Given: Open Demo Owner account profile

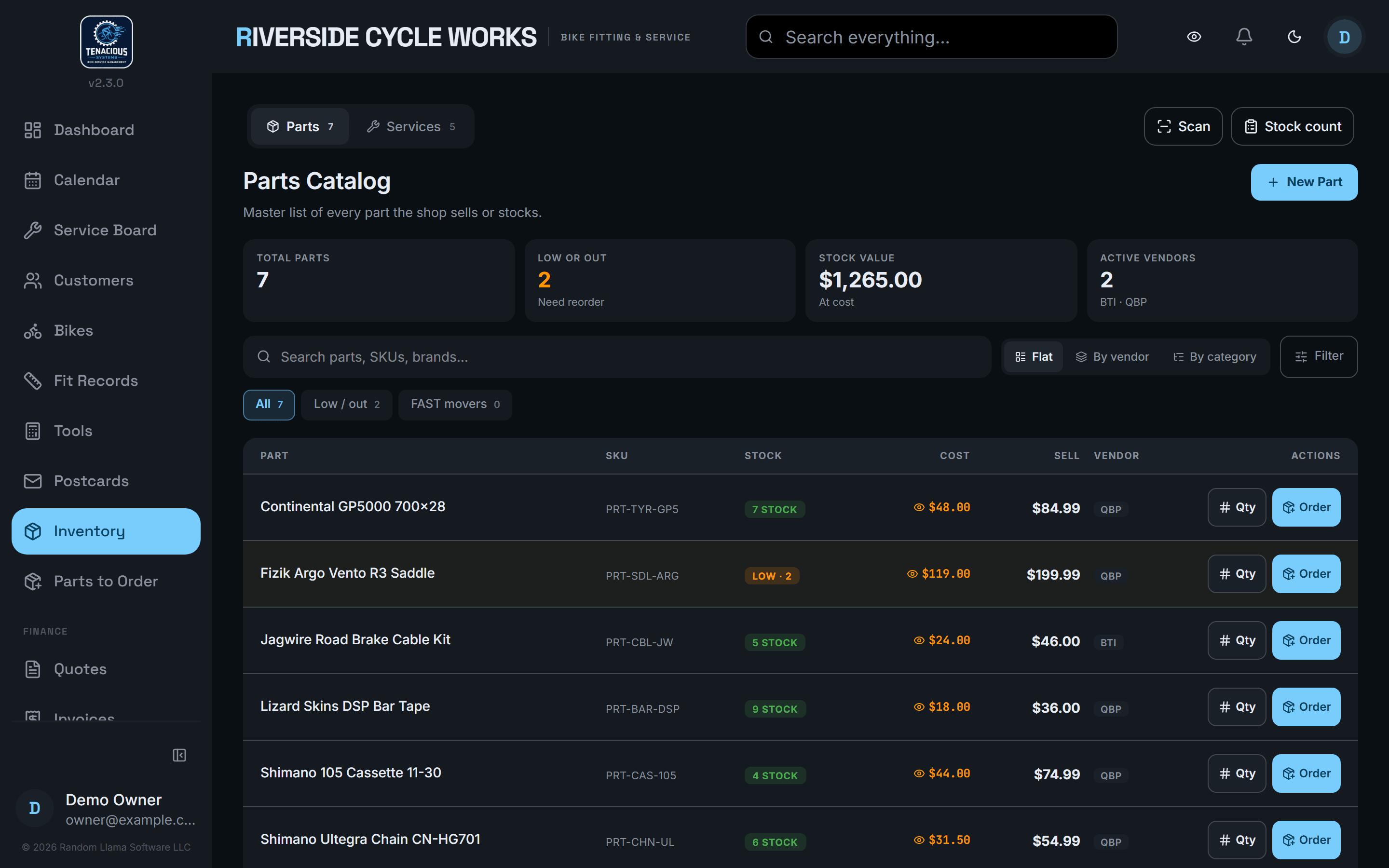Looking at the screenshot, I should click(x=106, y=809).
